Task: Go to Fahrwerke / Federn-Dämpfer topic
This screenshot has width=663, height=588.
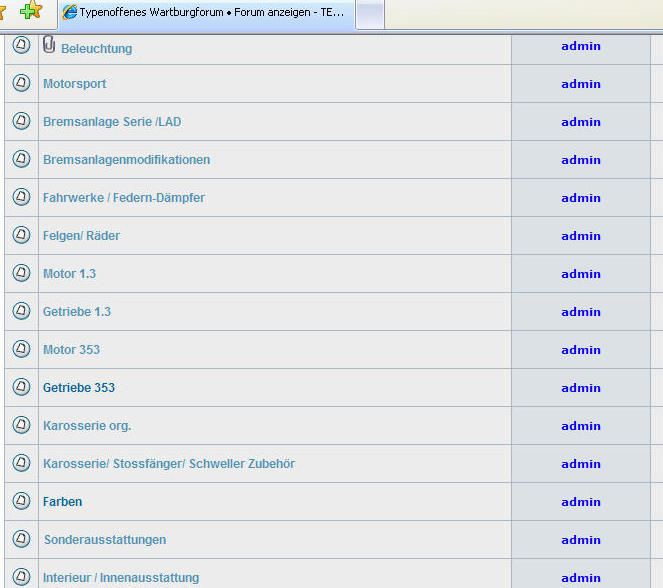Action: click(123, 198)
